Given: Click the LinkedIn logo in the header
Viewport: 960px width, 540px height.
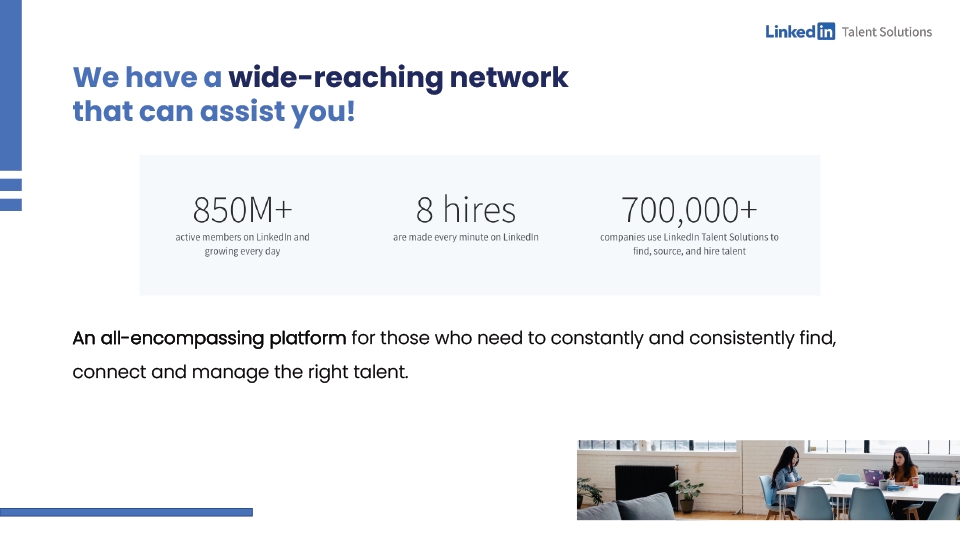Looking at the screenshot, I should coord(800,31).
